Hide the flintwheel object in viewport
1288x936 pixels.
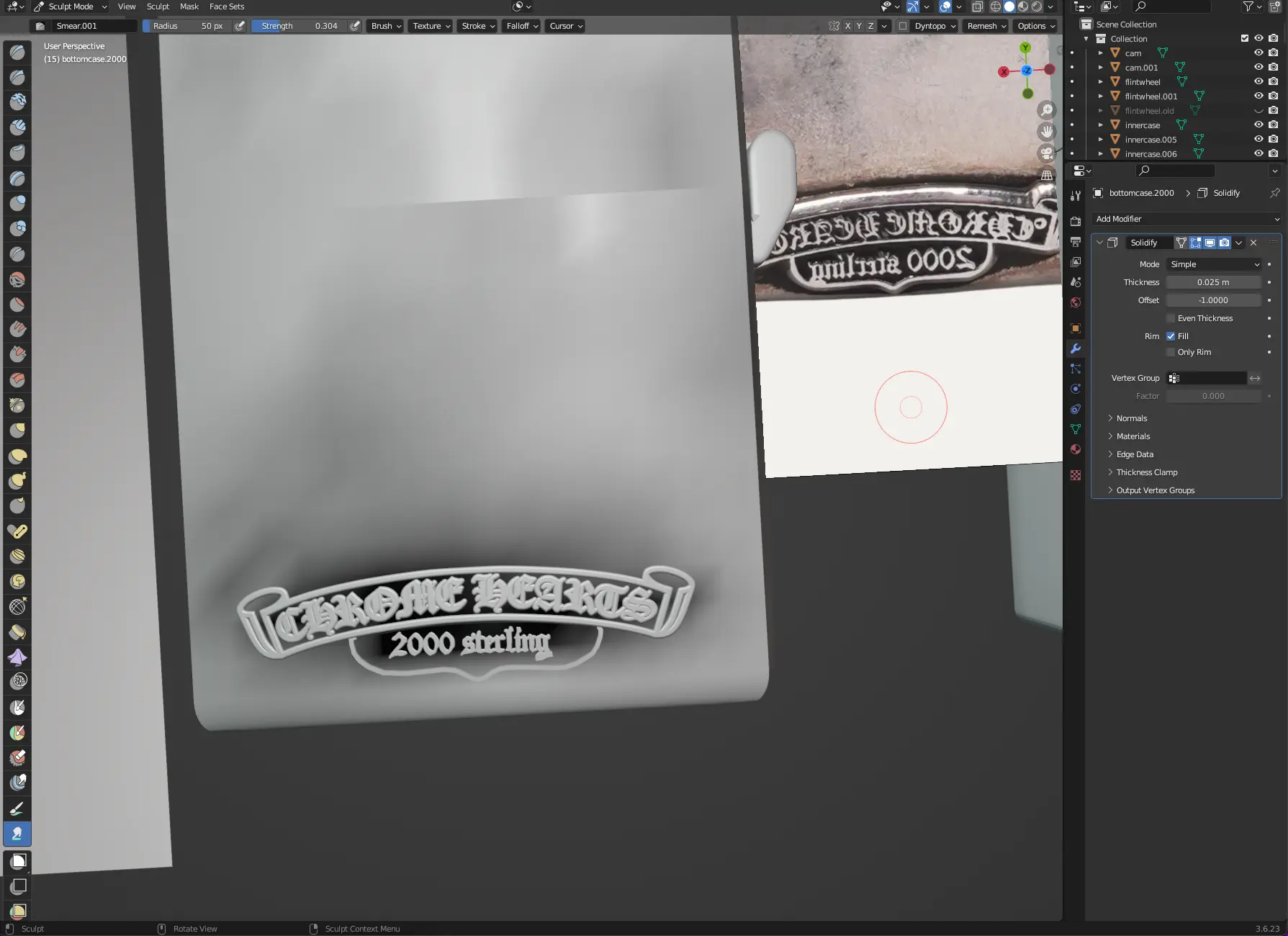coord(1258,81)
